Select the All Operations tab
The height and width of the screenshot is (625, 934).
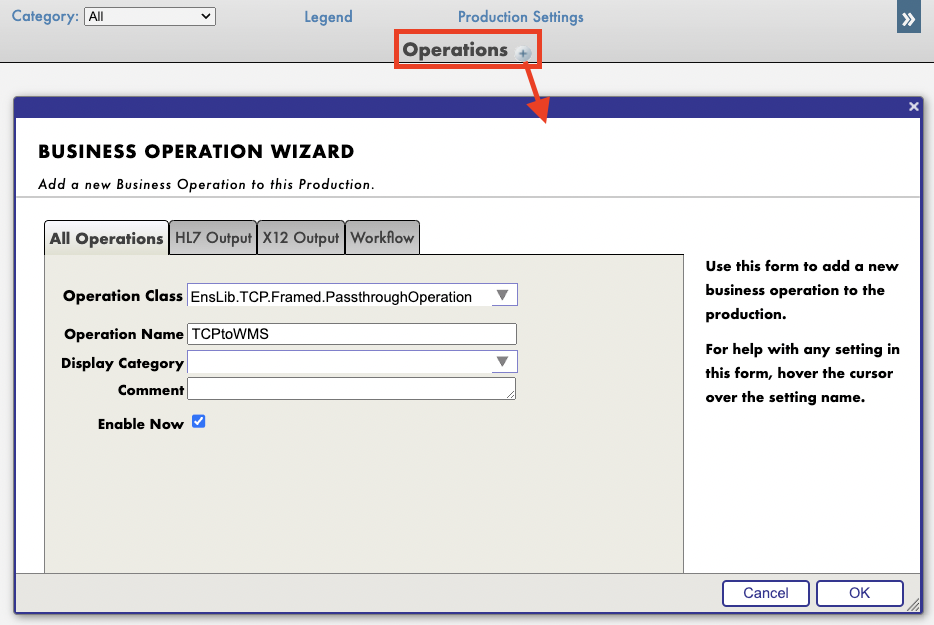pos(106,238)
